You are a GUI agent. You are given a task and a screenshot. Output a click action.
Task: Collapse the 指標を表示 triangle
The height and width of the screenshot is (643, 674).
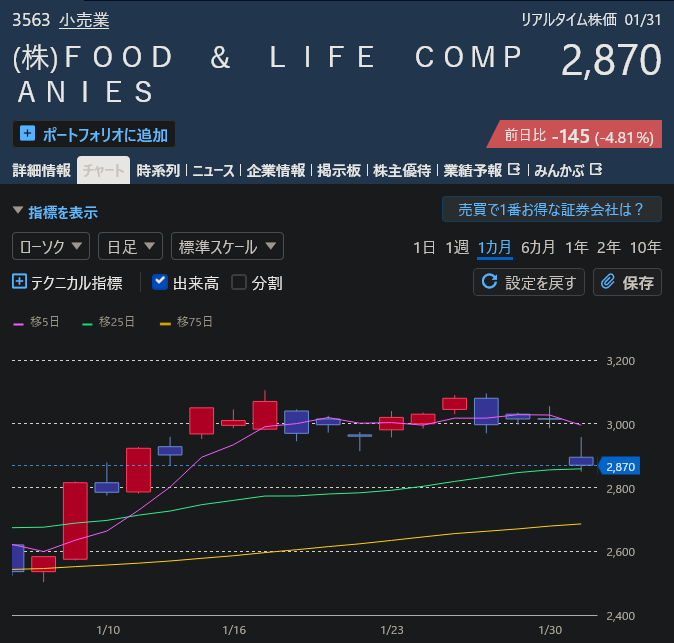tap(18, 211)
